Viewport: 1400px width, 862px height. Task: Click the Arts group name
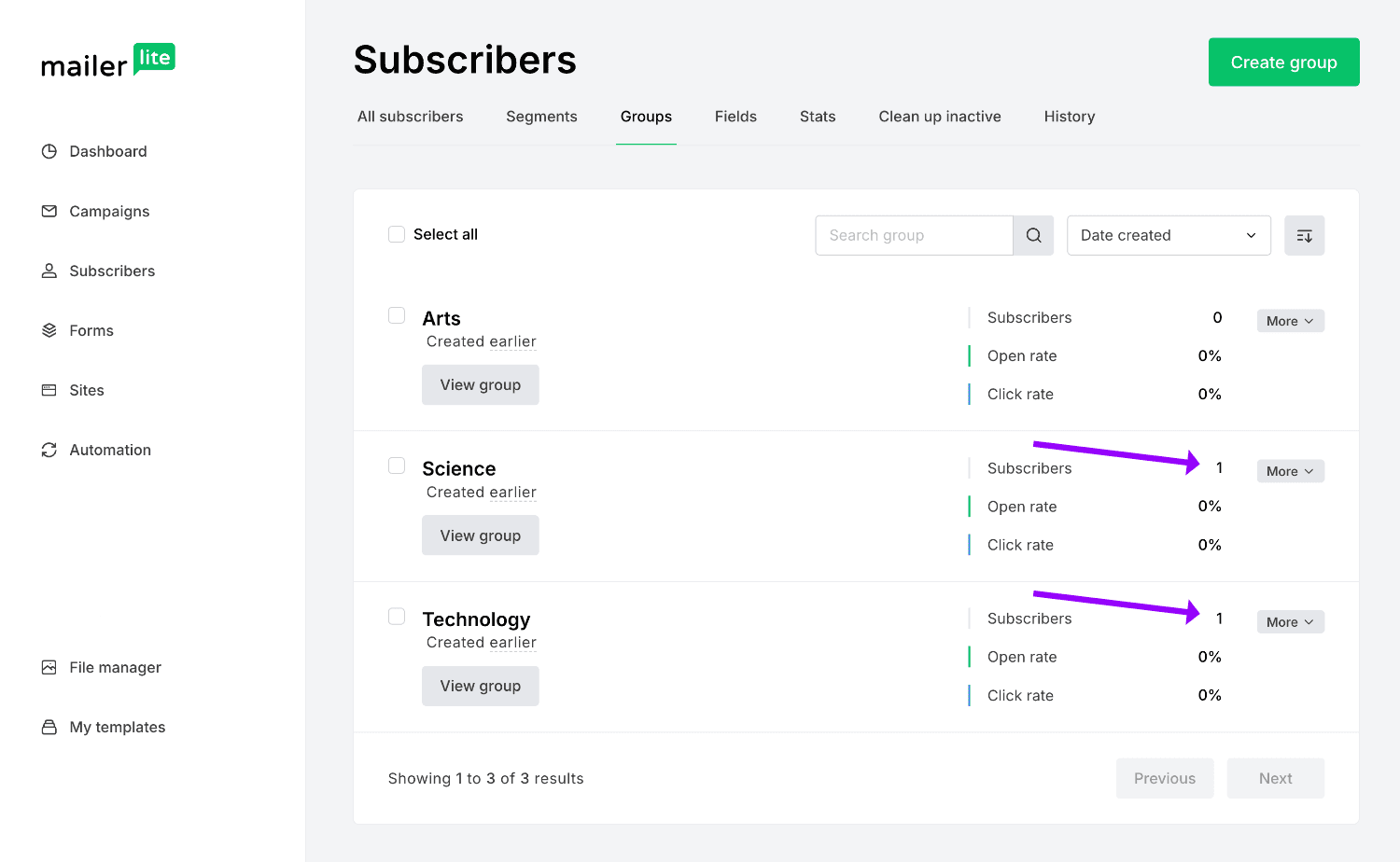tap(441, 318)
